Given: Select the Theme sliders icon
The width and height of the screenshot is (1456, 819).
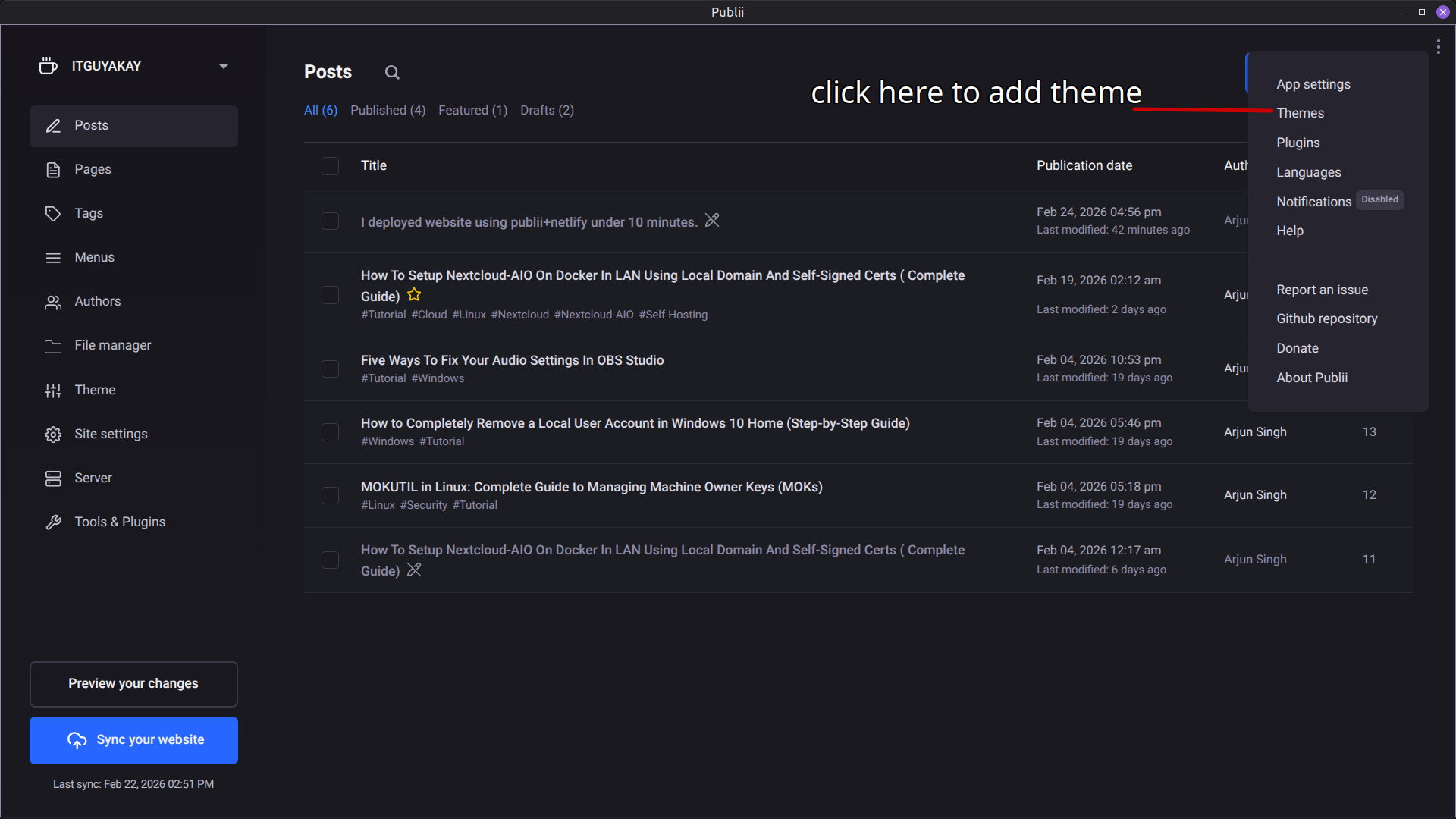Looking at the screenshot, I should 53,390.
